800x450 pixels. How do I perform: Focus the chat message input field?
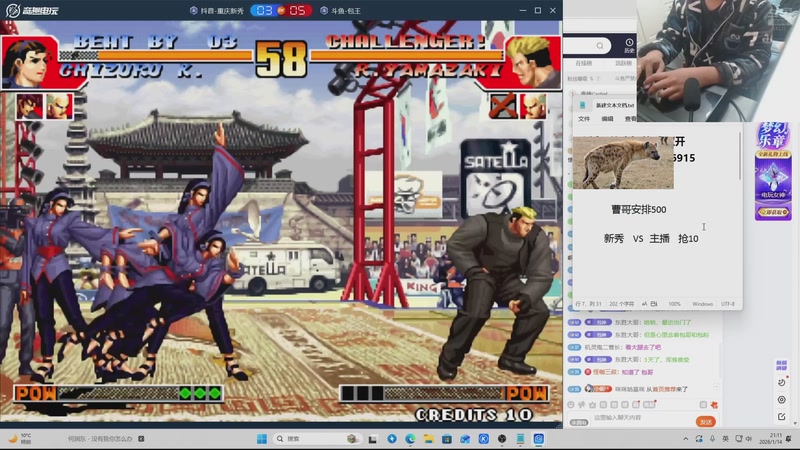pyautogui.click(x=643, y=418)
